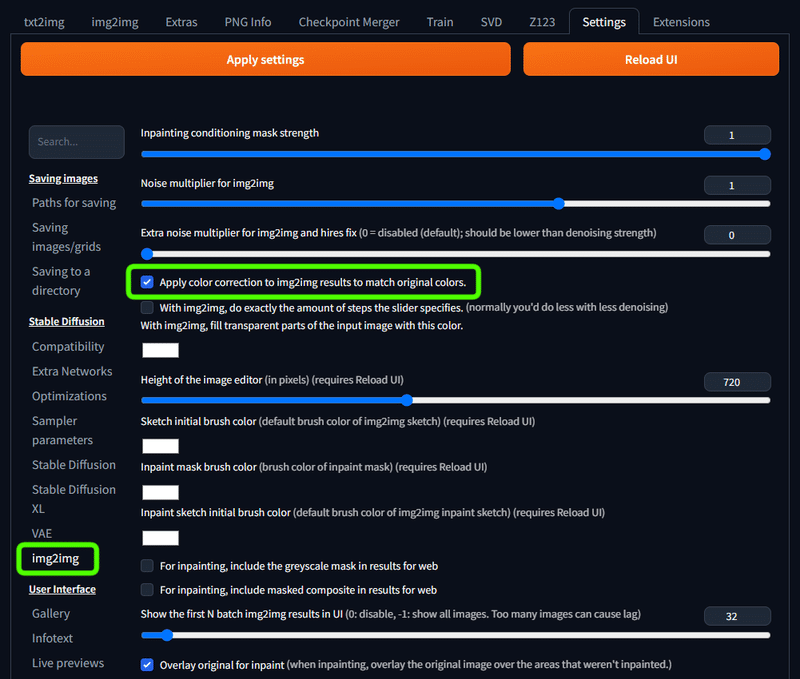Open the img2img top tab

[115, 22]
